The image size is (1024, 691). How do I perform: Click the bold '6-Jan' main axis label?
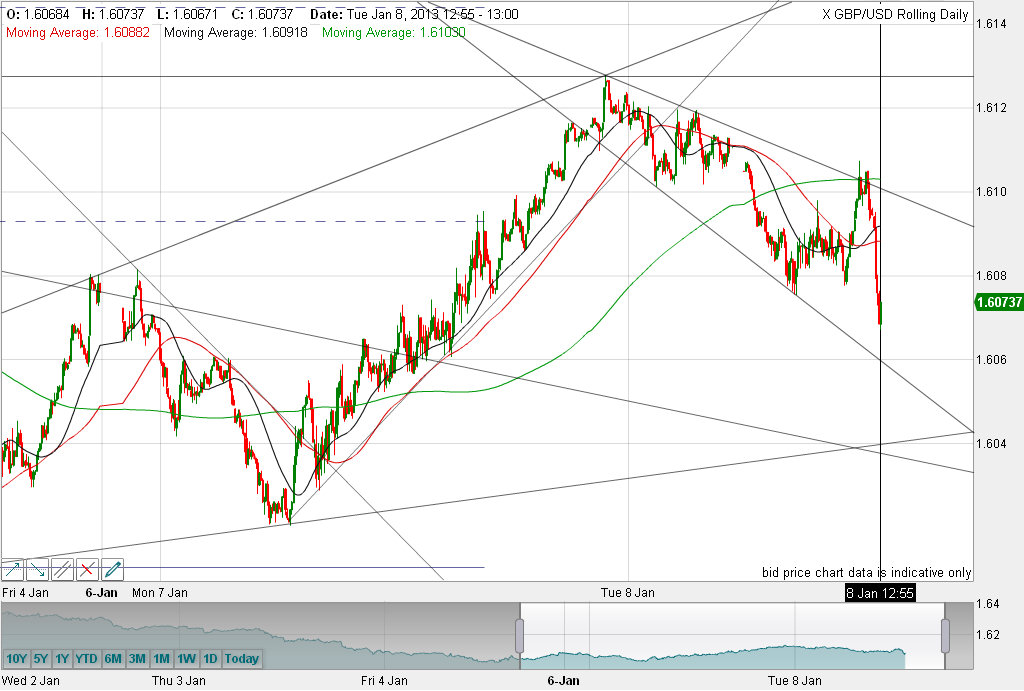tap(102, 592)
